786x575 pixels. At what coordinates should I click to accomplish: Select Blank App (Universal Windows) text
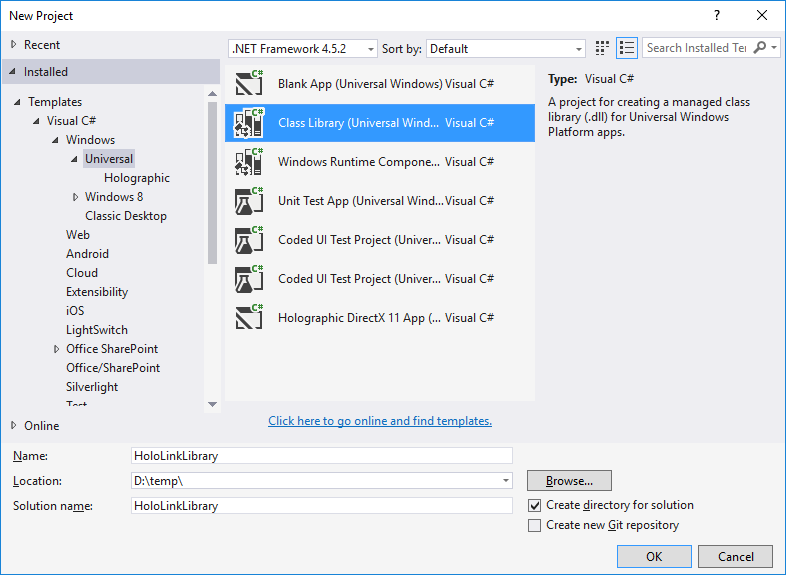tap(360, 84)
